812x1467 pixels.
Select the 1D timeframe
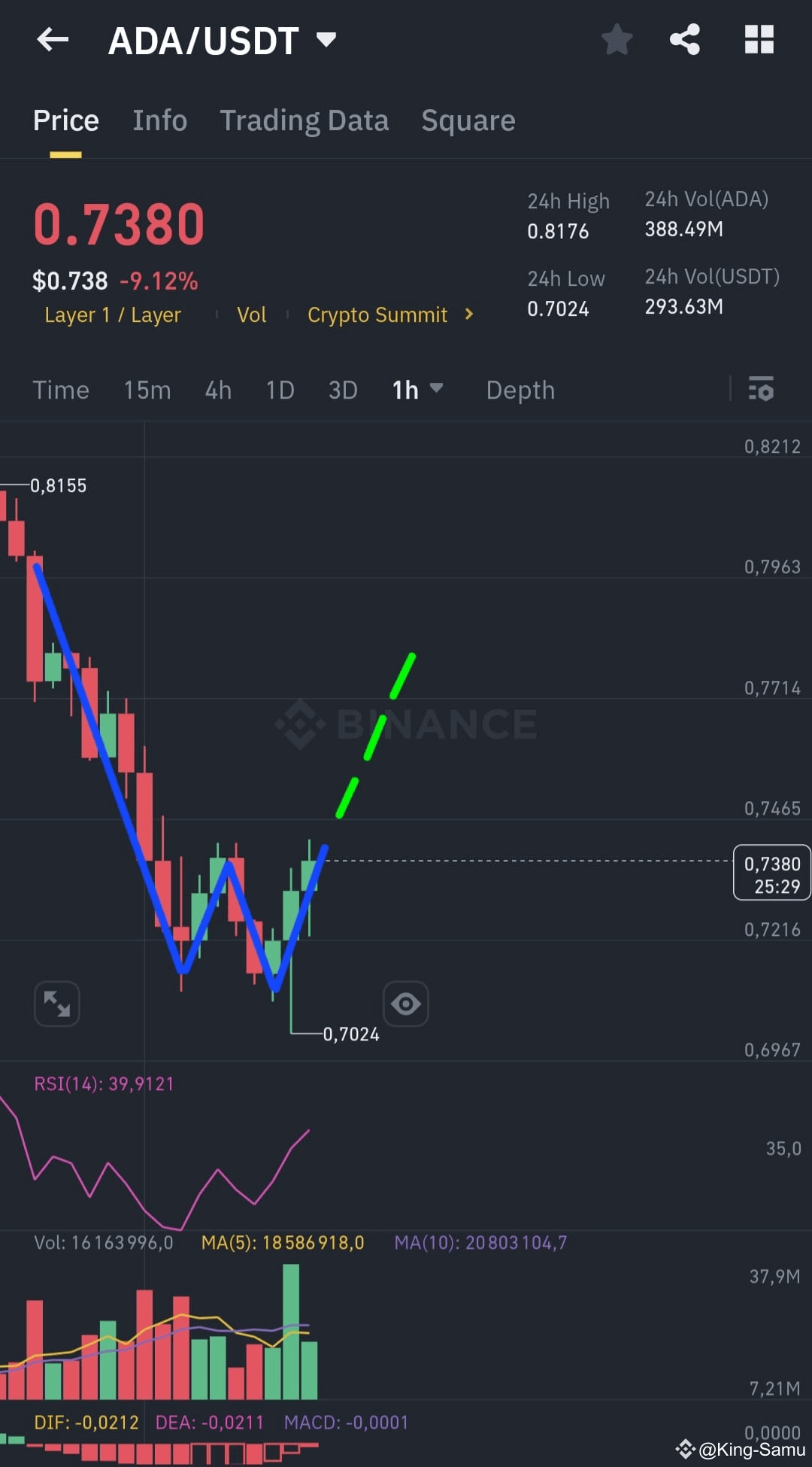[279, 390]
